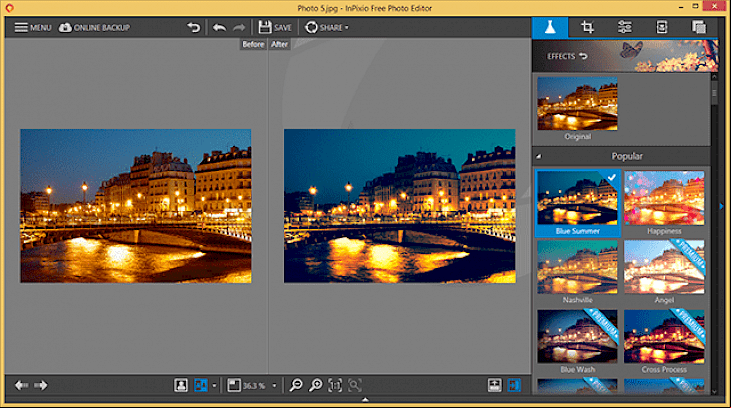Screen dimensions: 731x408
Task: Revert to original with the reset arrow
Action: 194,28
